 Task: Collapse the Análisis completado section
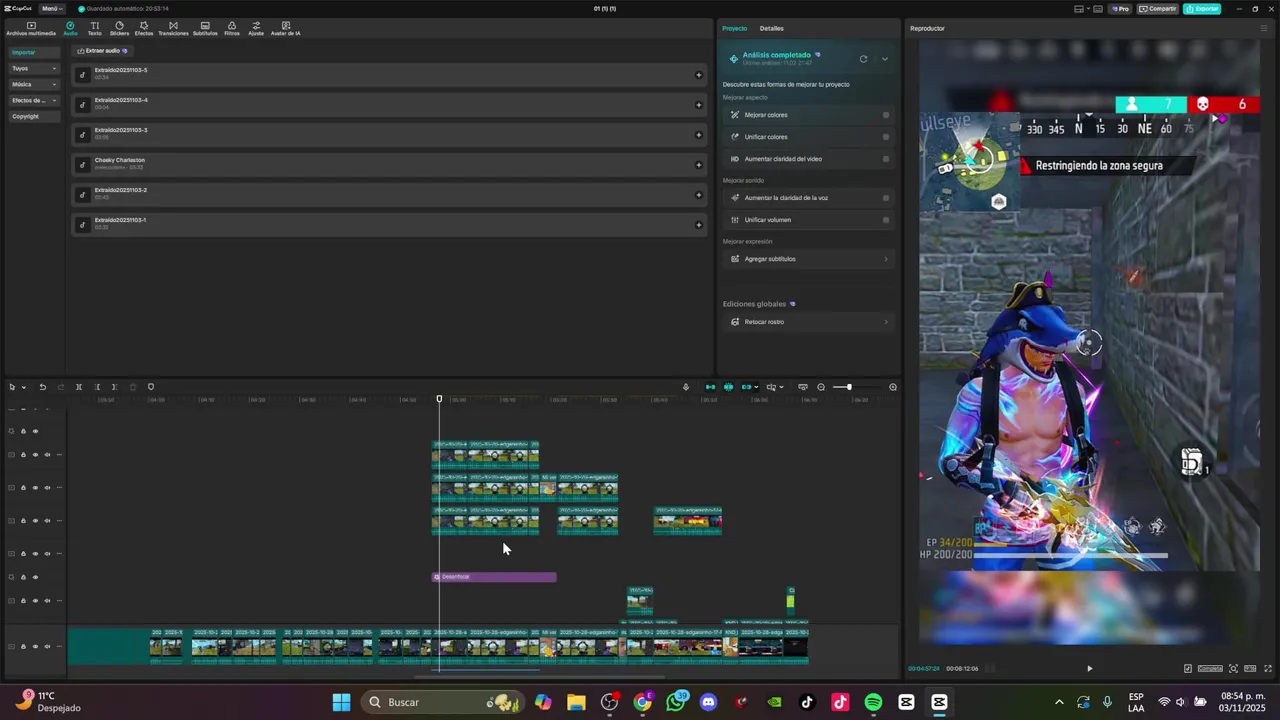click(885, 59)
